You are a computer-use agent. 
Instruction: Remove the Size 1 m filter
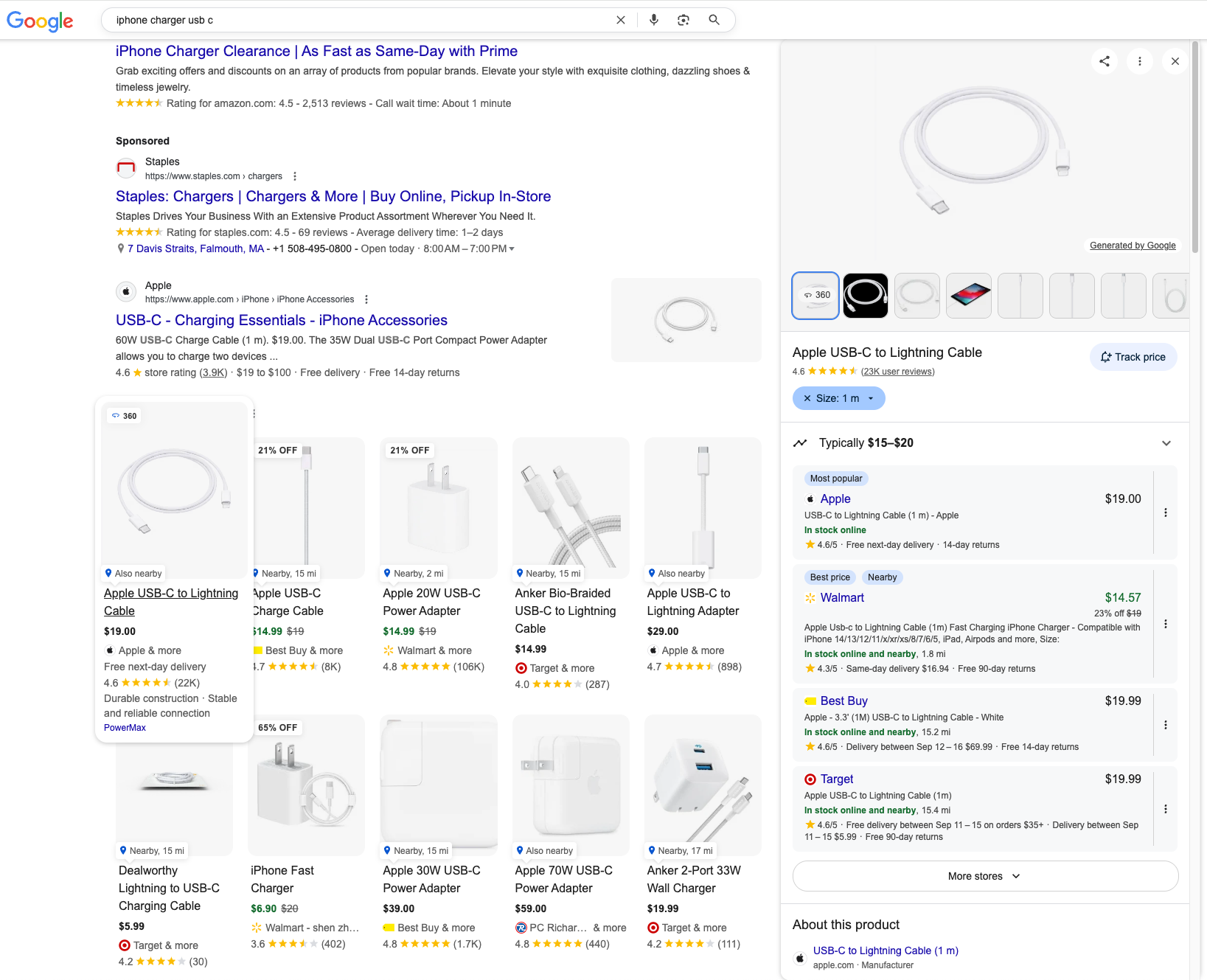tap(807, 398)
